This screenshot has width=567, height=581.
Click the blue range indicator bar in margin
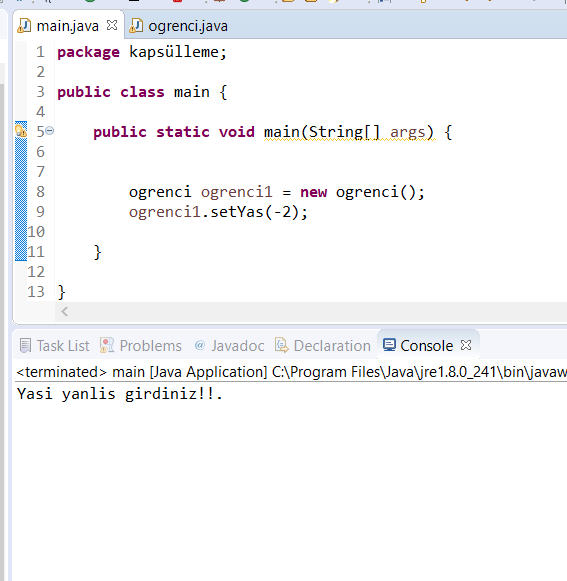21,191
